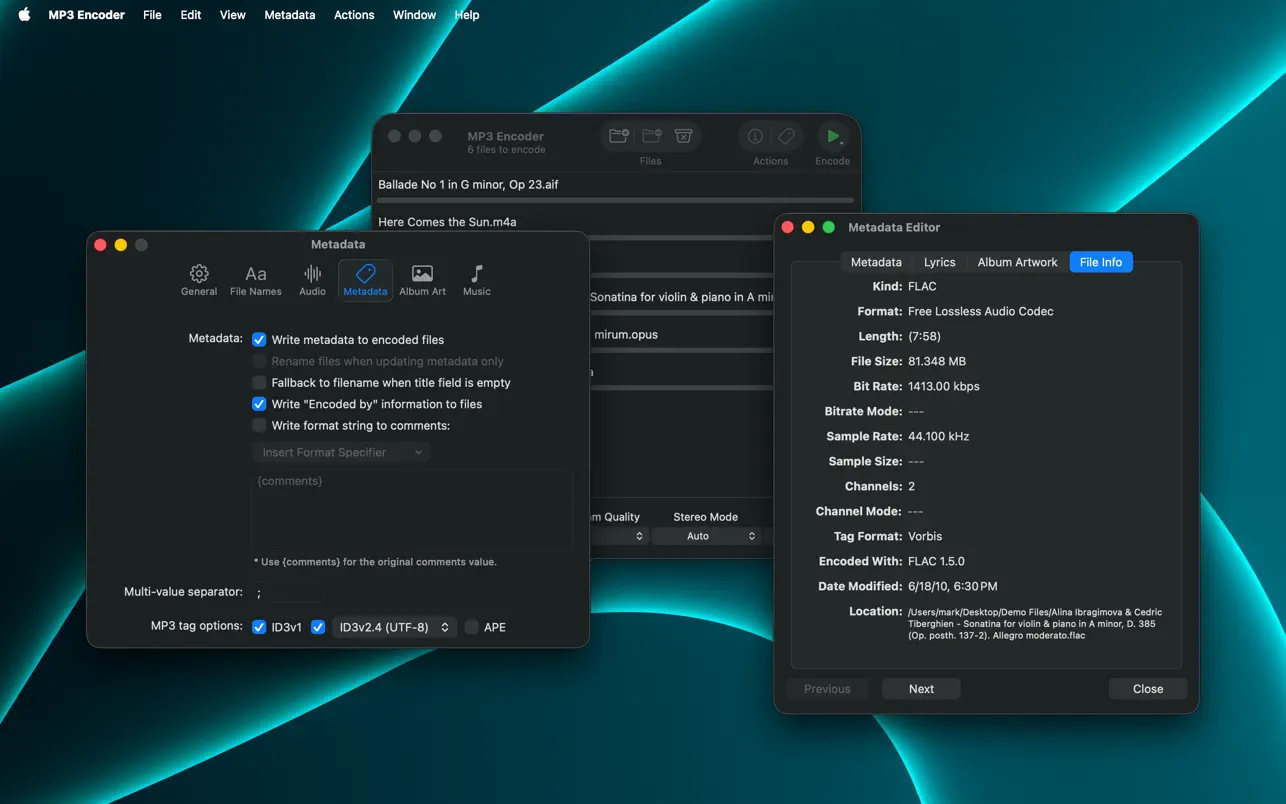Select the File Info tab
Screen dimensions: 1286x804
1101,262
